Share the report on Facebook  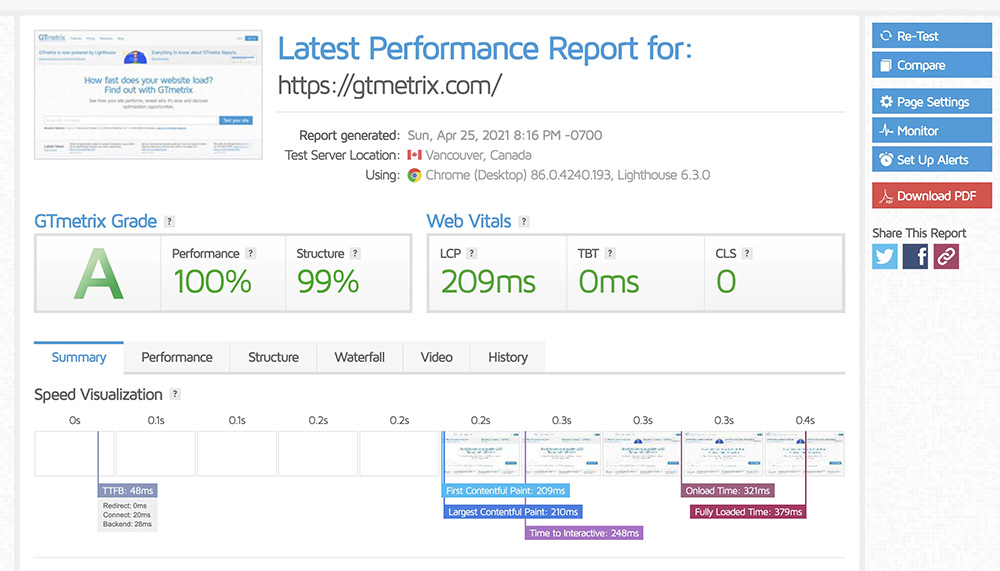915,256
